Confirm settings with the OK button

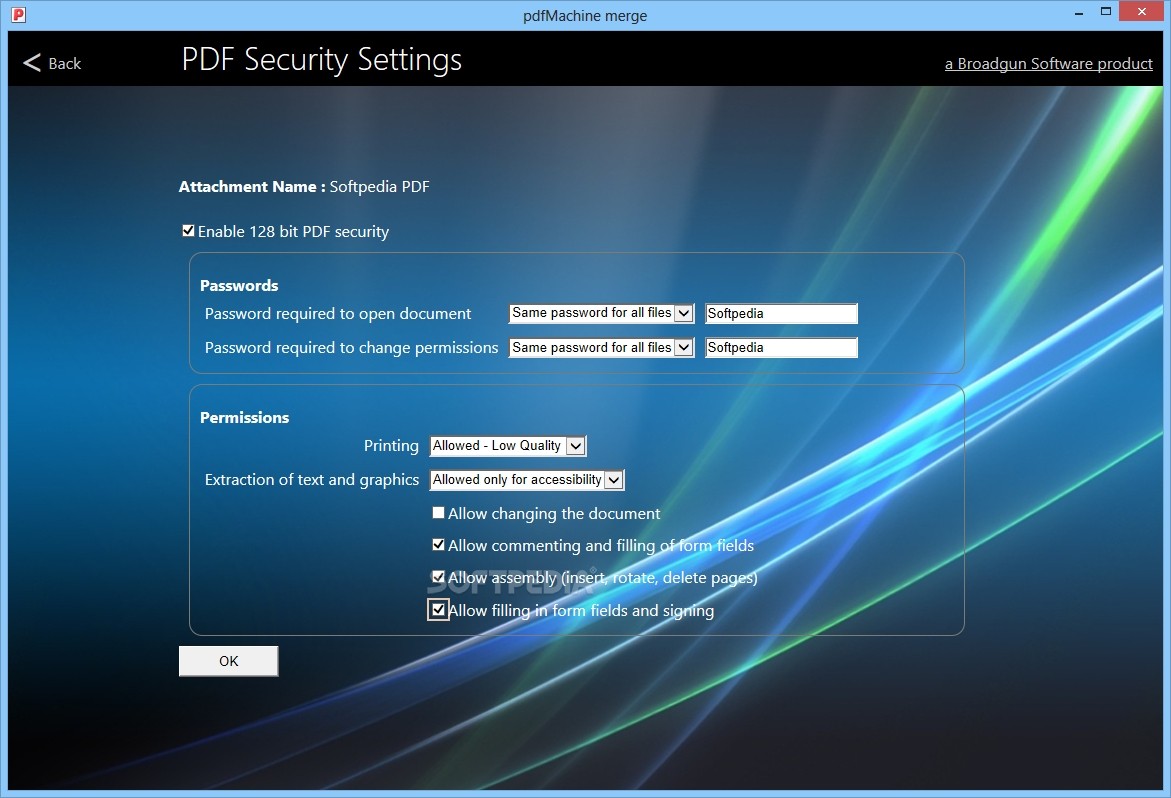pyautogui.click(x=229, y=661)
